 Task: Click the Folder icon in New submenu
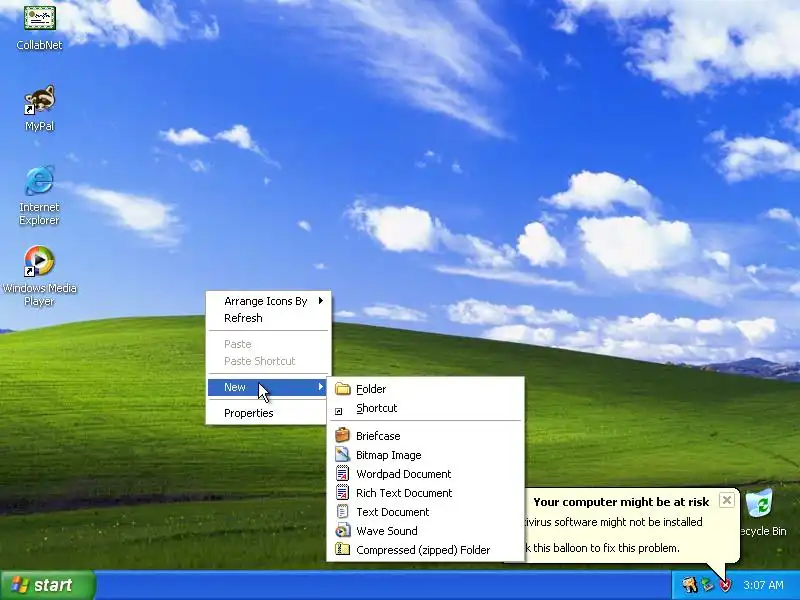coord(343,389)
